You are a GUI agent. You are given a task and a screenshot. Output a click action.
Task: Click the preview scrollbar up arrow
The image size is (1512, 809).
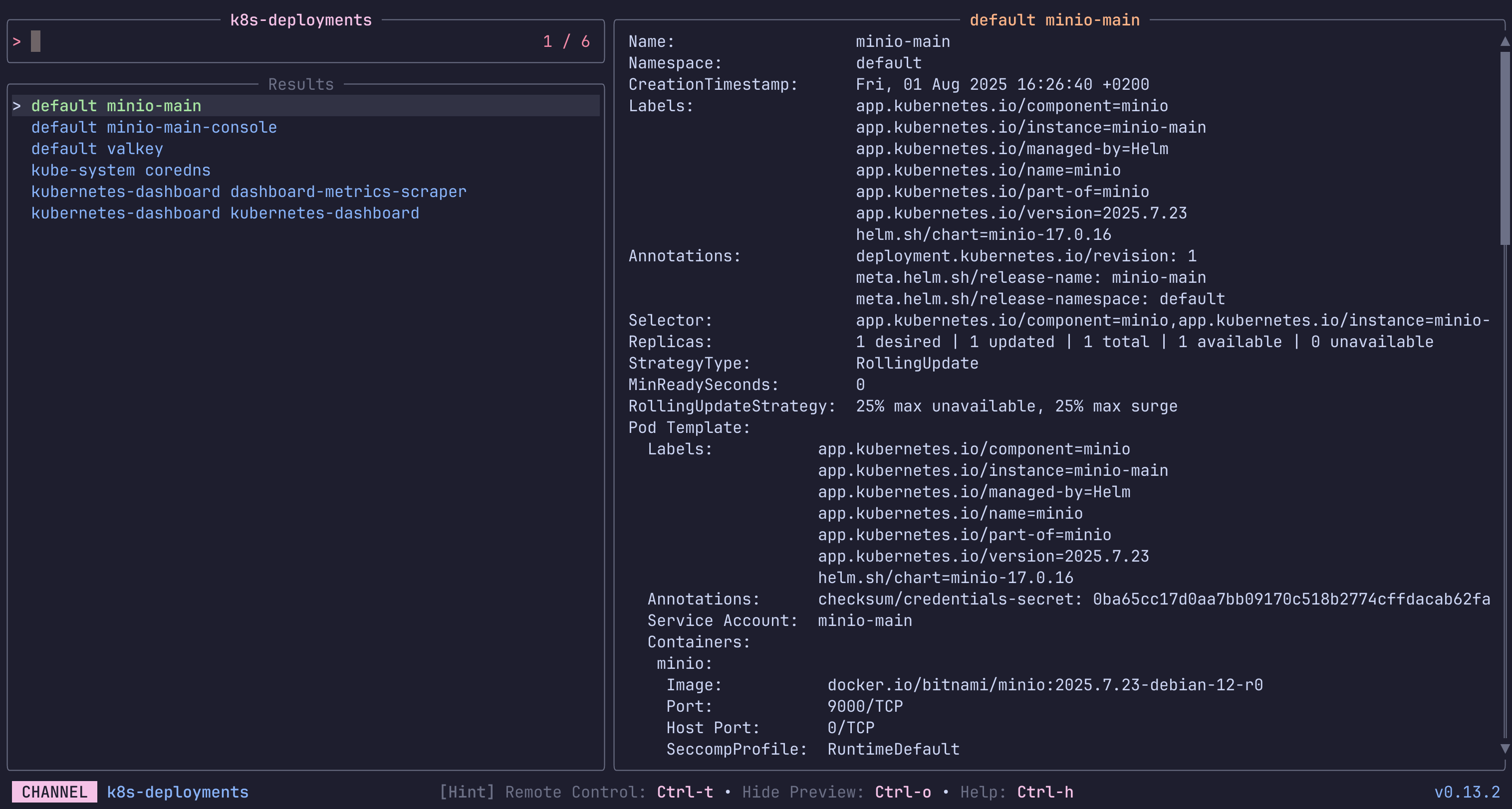tap(1505, 42)
